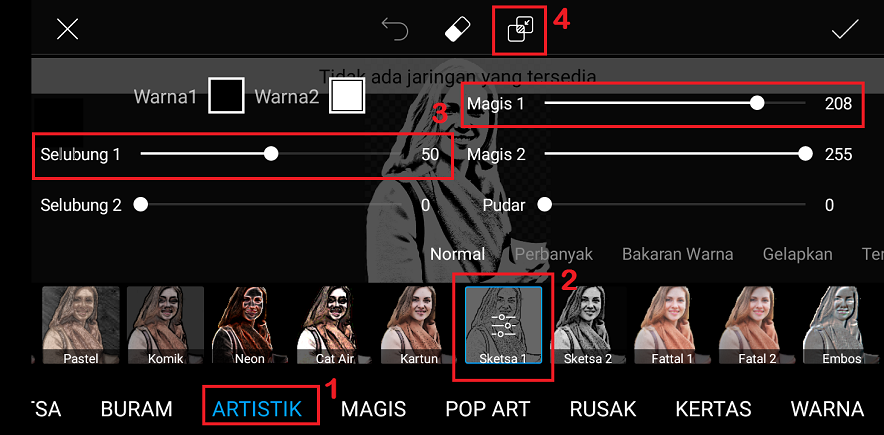Viewport: 884px width, 435px height.
Task: Click the Magis 1 slider track
Action: click(x=675, y=103)
